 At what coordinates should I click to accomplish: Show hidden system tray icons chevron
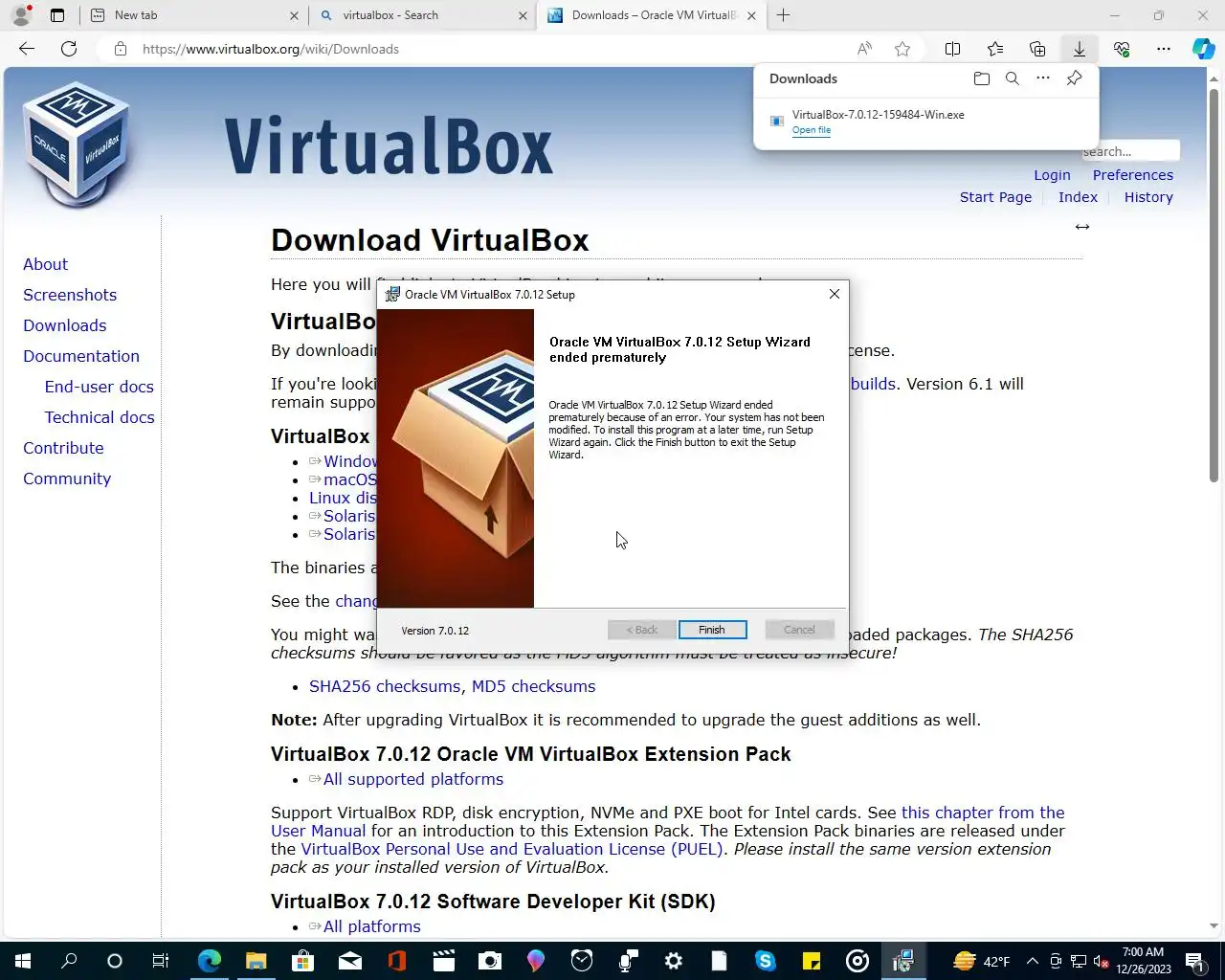point(1032,961)
